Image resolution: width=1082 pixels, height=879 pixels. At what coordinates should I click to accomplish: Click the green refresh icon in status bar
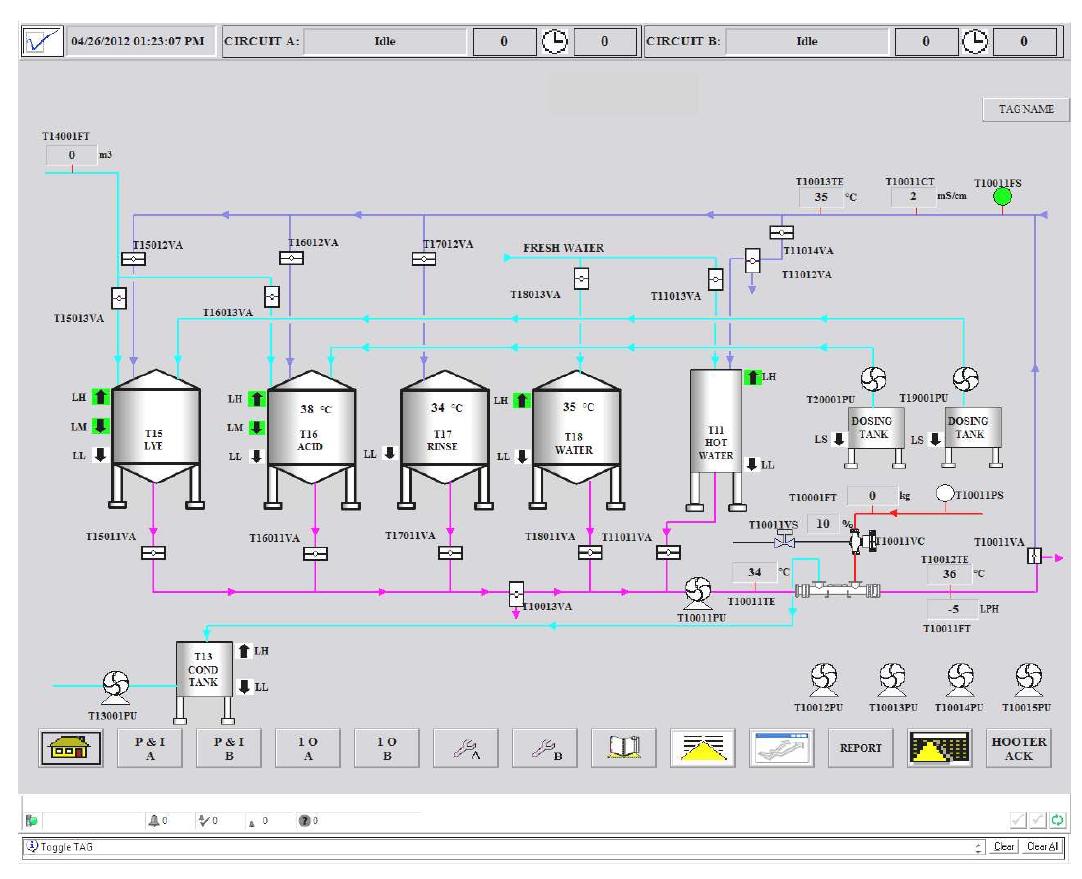1057,820
